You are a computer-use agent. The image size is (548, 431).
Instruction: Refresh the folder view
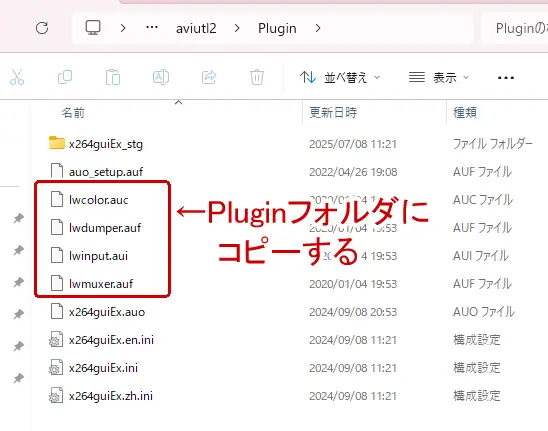click(x=42, y=28)
